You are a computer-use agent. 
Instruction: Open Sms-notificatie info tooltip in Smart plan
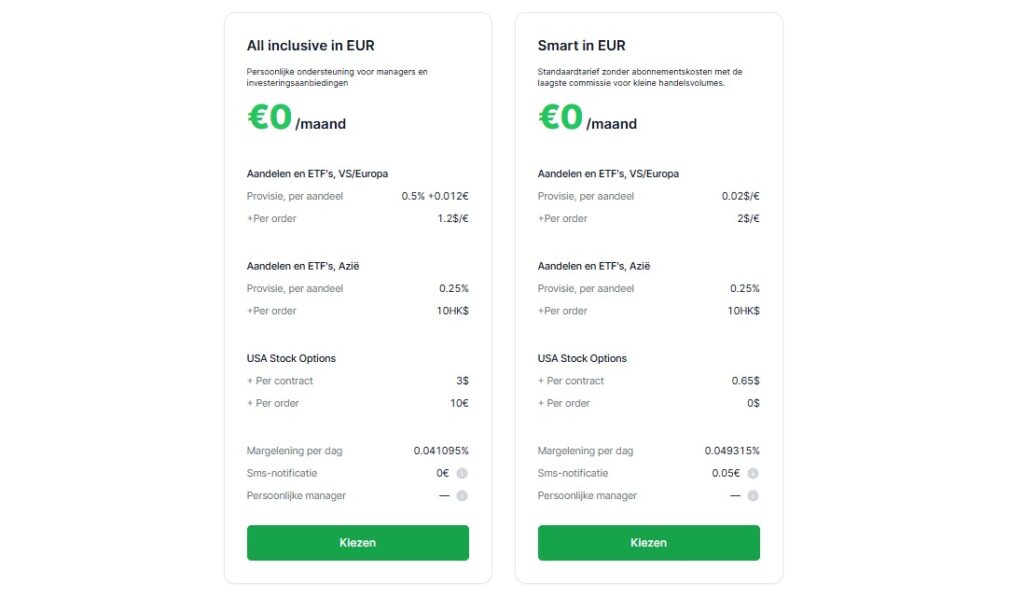[x=753, y=473]
